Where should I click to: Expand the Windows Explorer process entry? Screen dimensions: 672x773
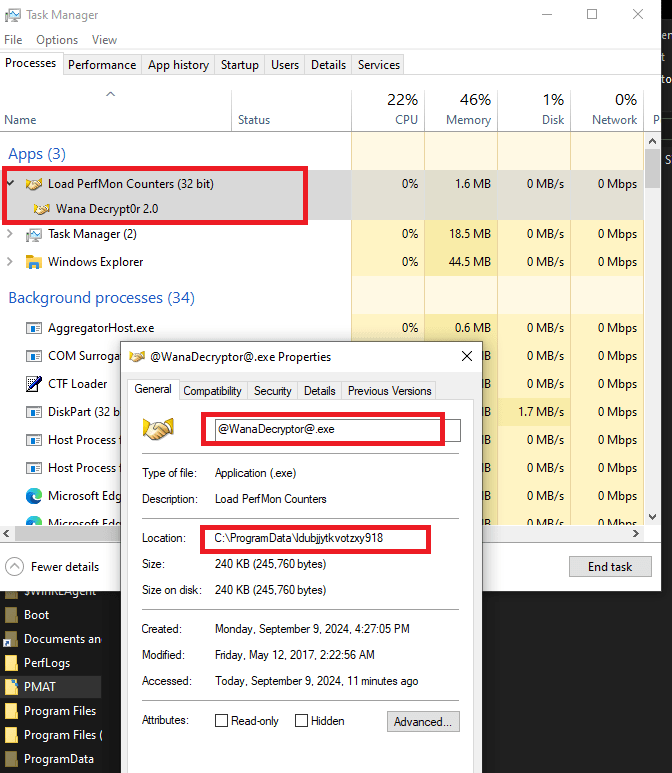tap(11, 262)
